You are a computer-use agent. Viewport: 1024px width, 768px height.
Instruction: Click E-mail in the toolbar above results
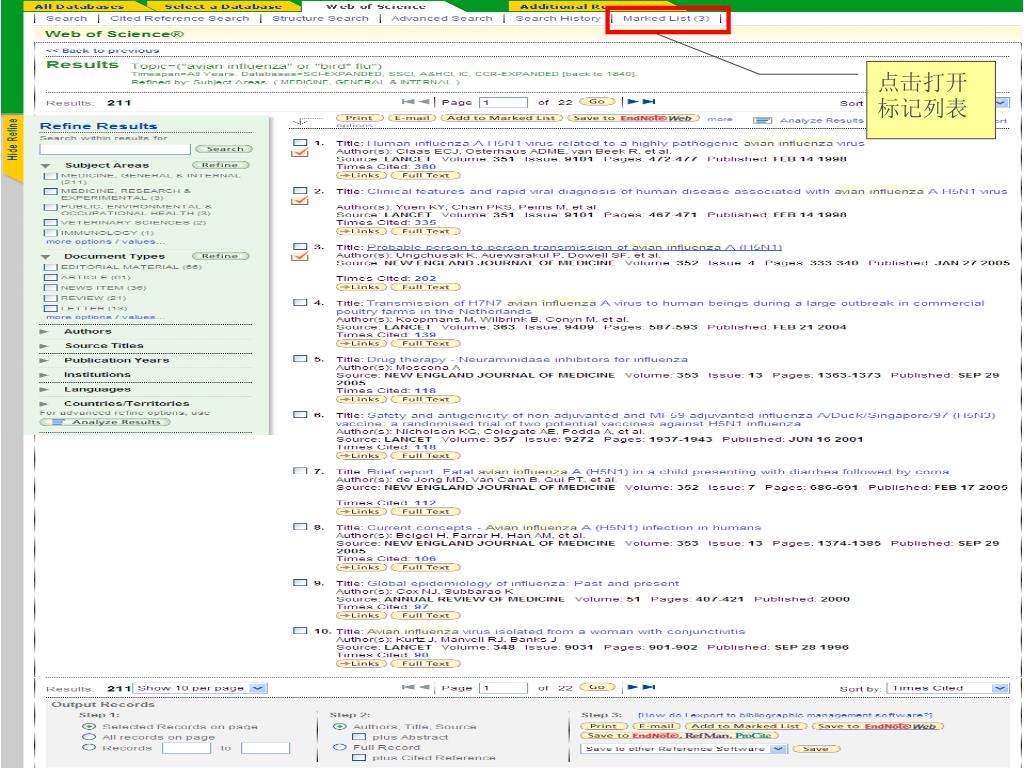412,118
